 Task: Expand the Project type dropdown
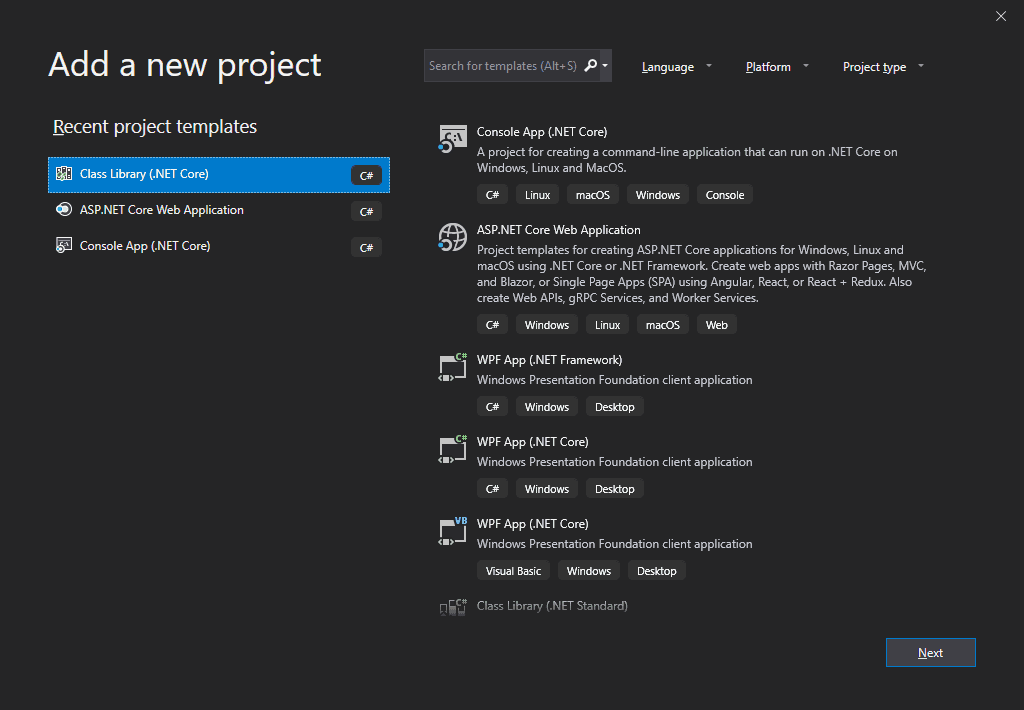(x=883, y=67)
